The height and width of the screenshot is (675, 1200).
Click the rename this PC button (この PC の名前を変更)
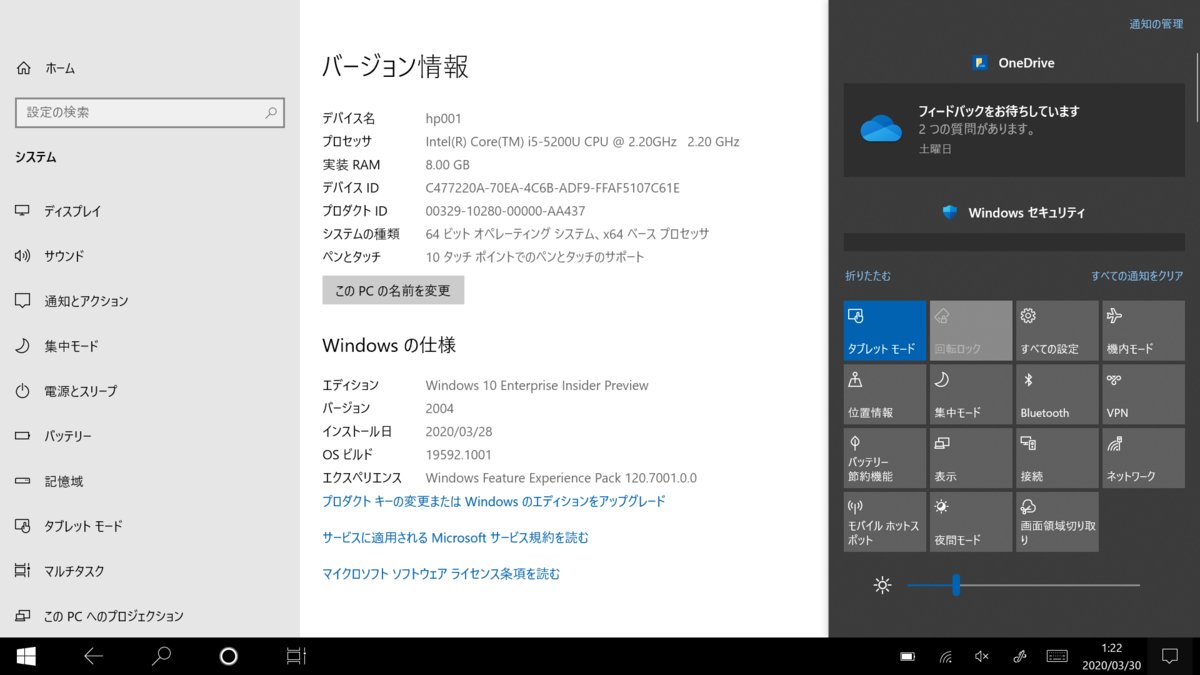pyautogui.click(x=393, y=291)
